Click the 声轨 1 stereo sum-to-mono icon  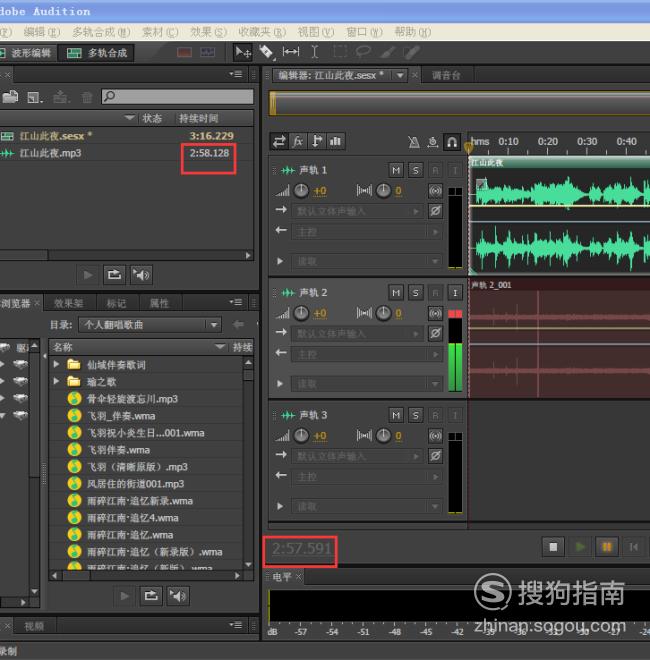pos(435,191)
